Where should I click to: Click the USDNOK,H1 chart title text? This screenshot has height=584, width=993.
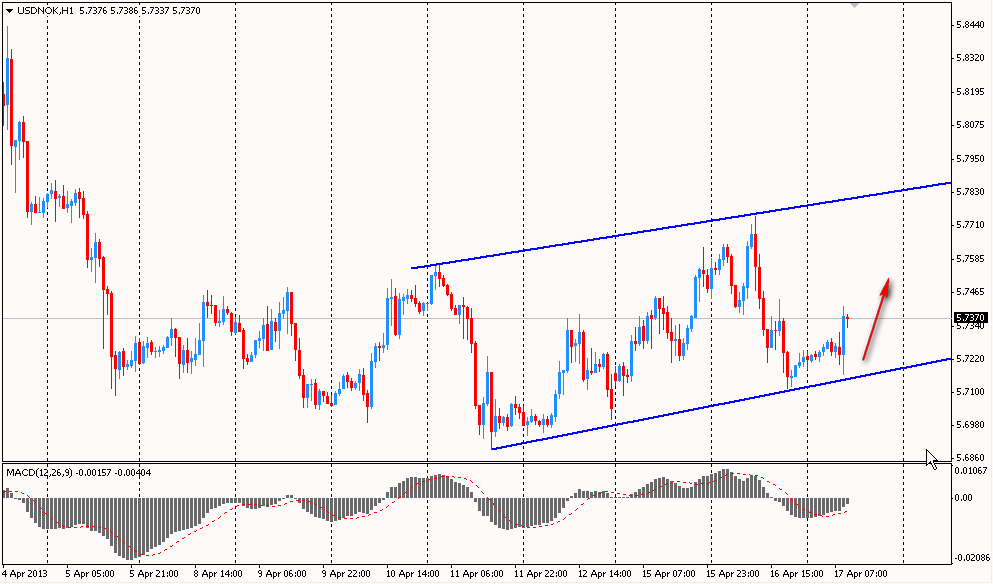click(x=45, y=11)
